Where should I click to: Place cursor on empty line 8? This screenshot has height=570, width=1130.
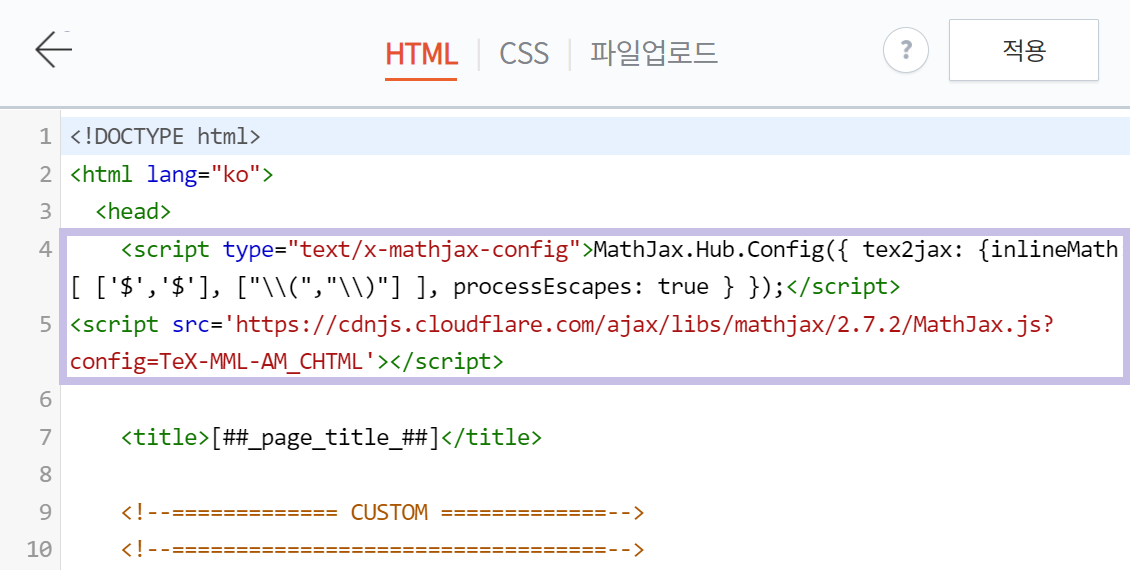click(595, 474)
